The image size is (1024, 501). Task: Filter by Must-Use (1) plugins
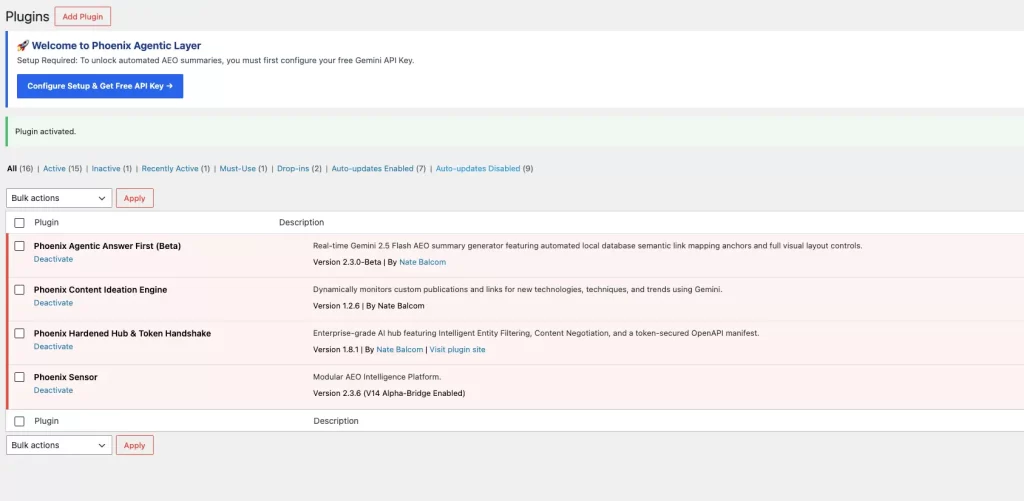244,169
